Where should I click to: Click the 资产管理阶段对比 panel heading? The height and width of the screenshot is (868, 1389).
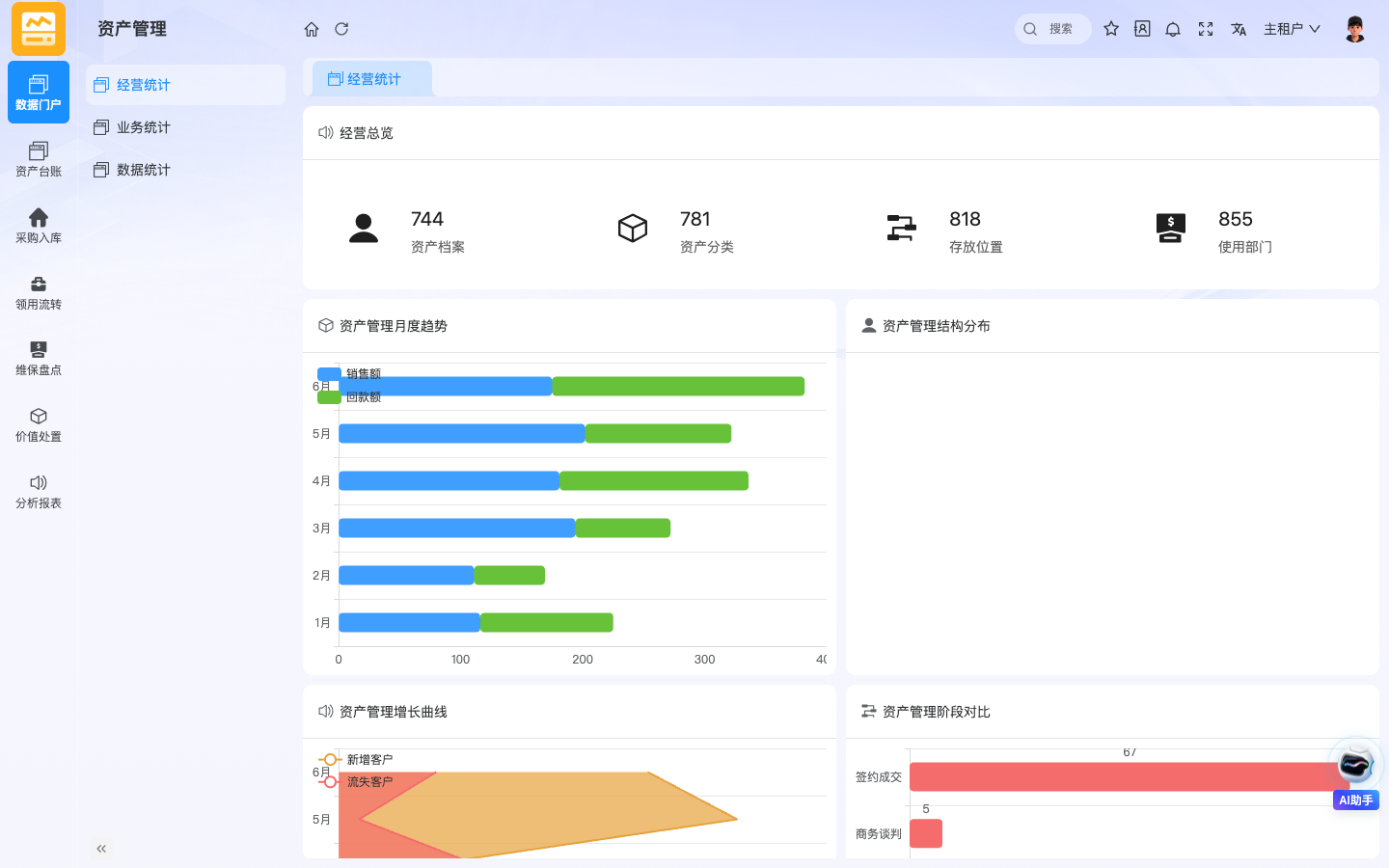click(937, 712)
